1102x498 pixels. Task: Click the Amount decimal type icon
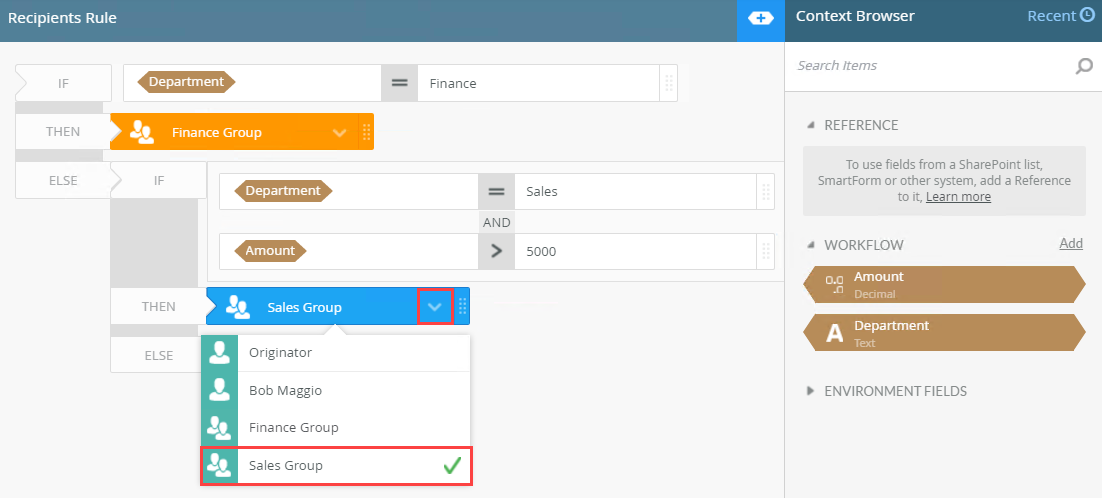(834, 284)
